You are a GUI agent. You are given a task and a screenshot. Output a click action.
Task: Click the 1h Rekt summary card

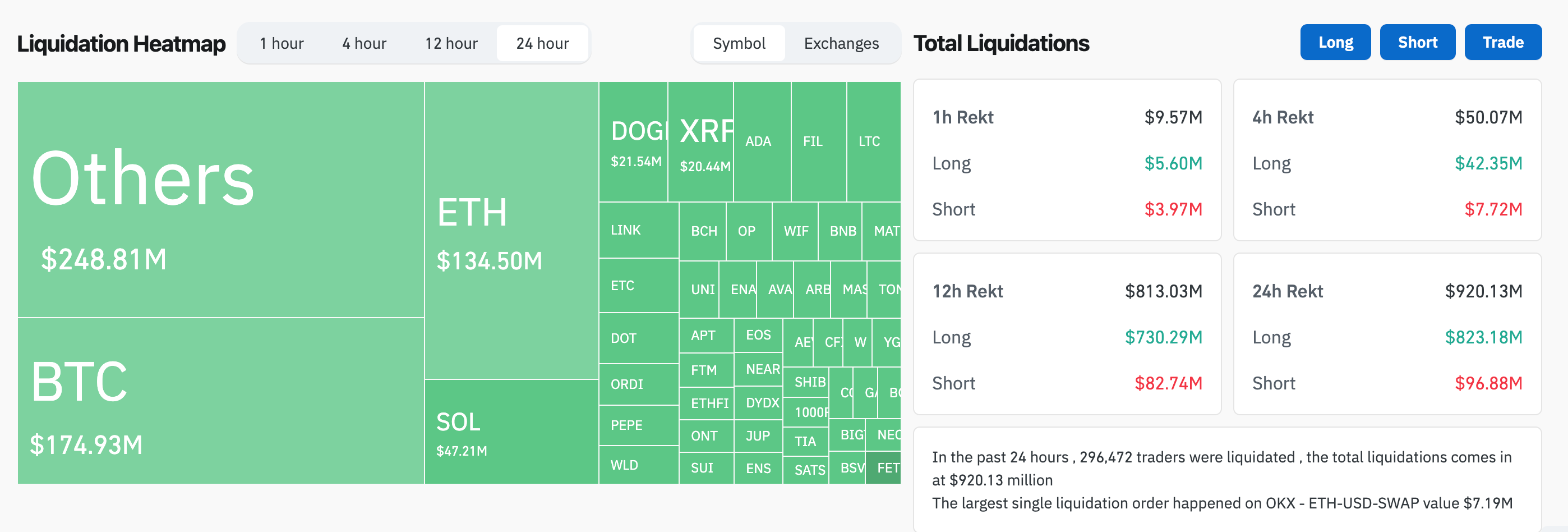coord(1067,160)
